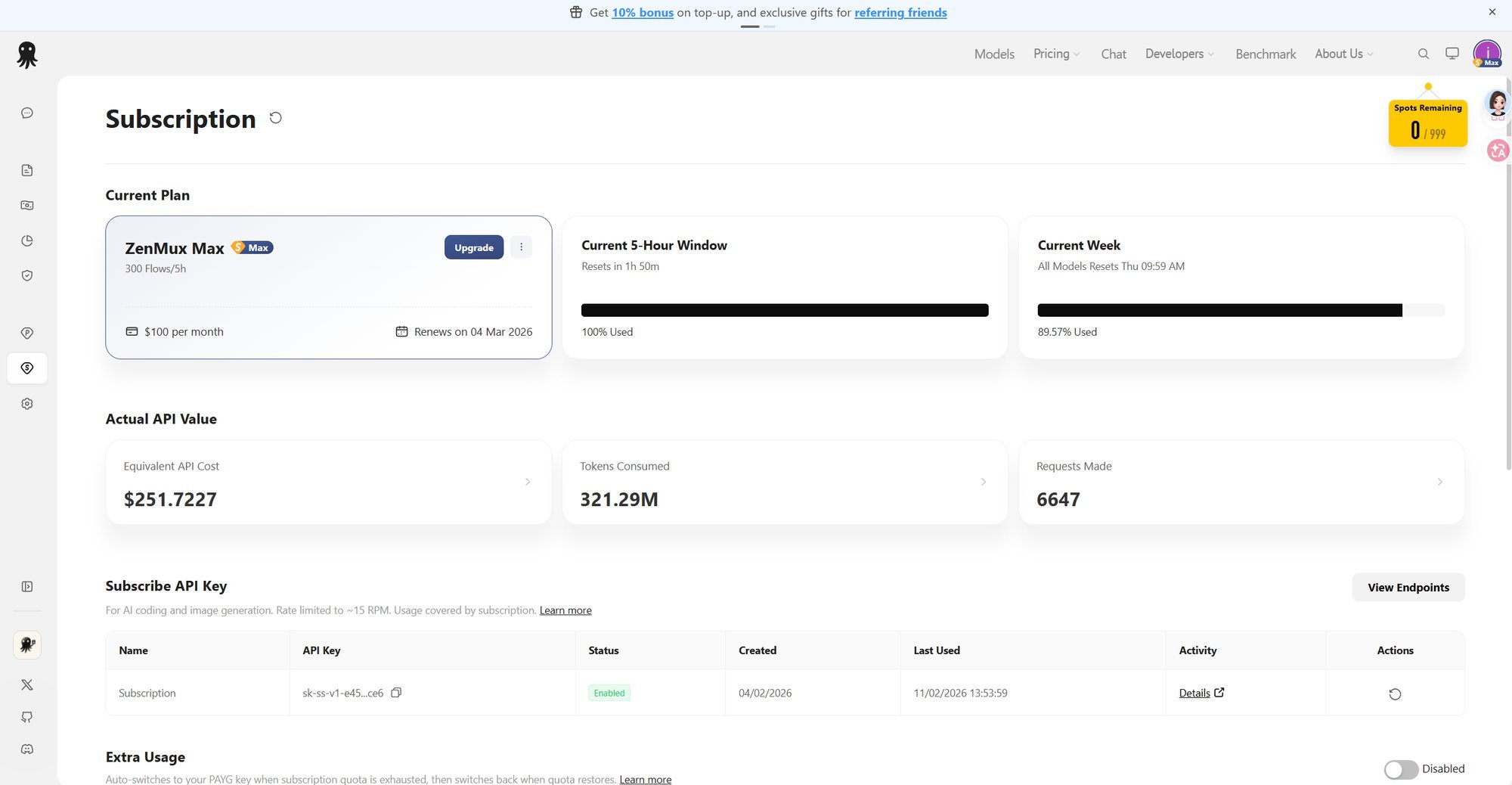
Task: Go to Models in the top nav
Action: [994, 54]
